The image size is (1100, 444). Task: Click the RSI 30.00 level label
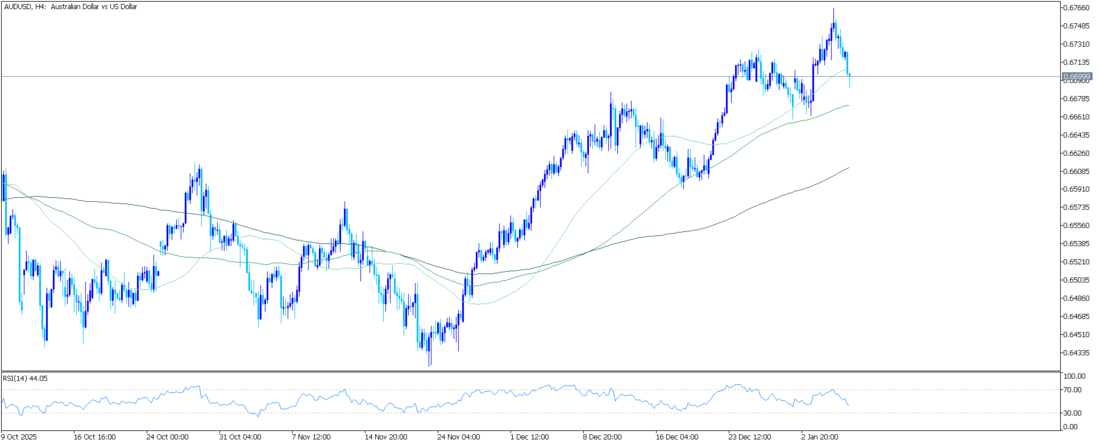coord(1073,412)
